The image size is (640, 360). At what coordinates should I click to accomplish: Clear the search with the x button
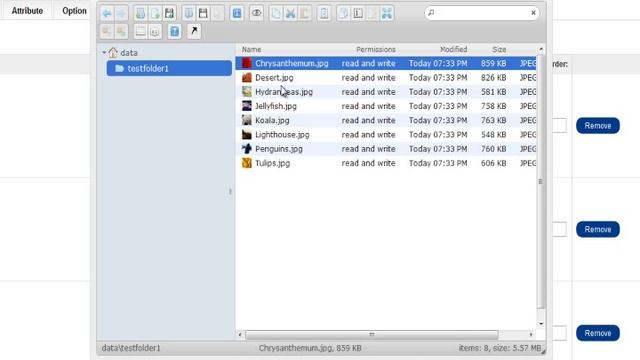point(533,13)
